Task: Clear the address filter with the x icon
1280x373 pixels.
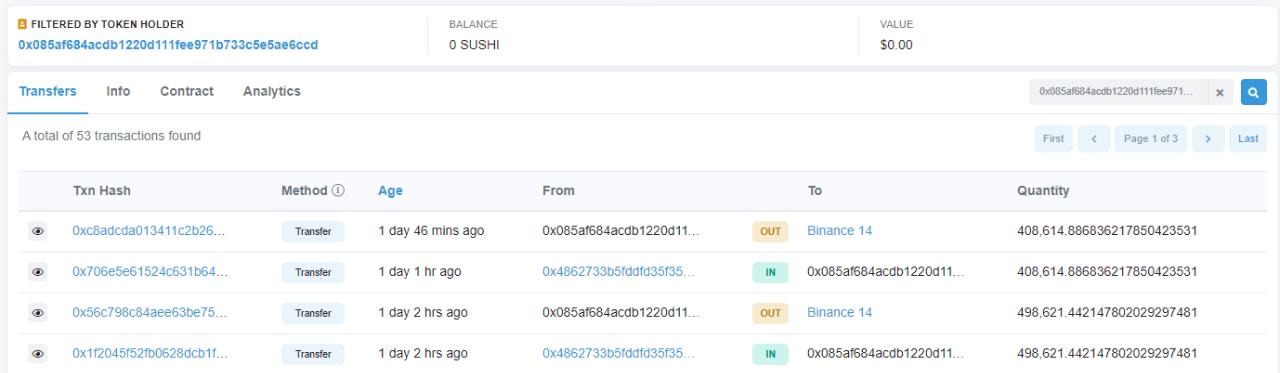Action: [x=1221, y=92]
